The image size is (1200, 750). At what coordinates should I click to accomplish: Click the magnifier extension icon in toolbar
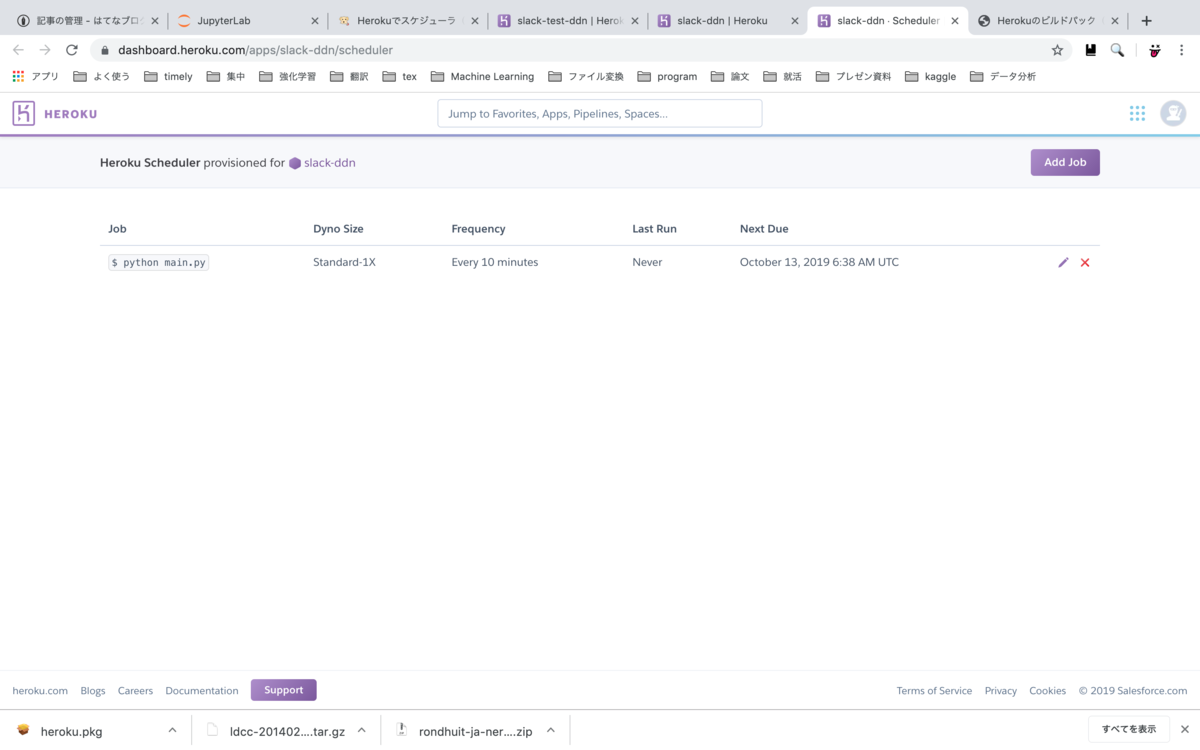1117,50
